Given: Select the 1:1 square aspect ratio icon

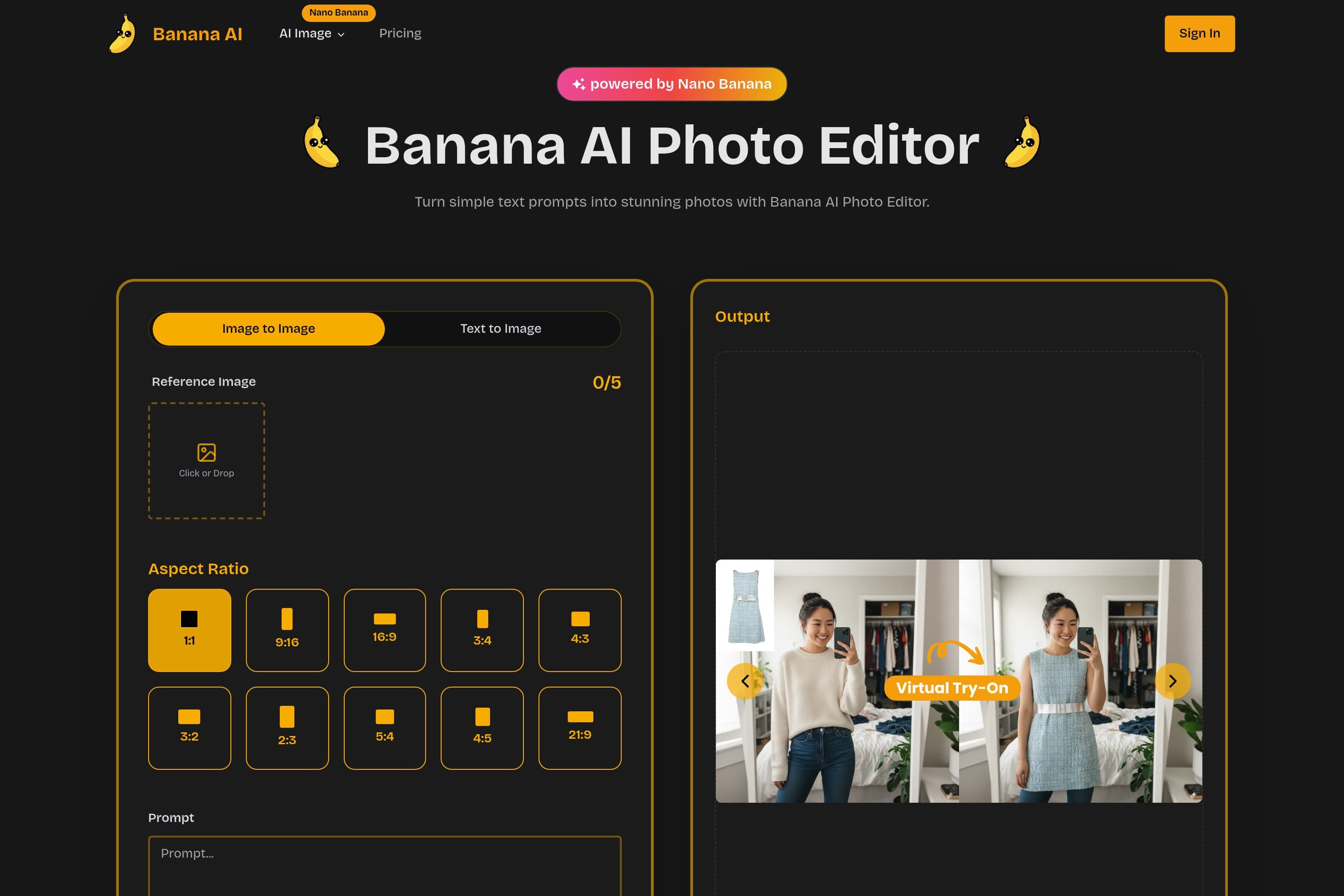Looking at the screenshot, I should tap(189, 630).
